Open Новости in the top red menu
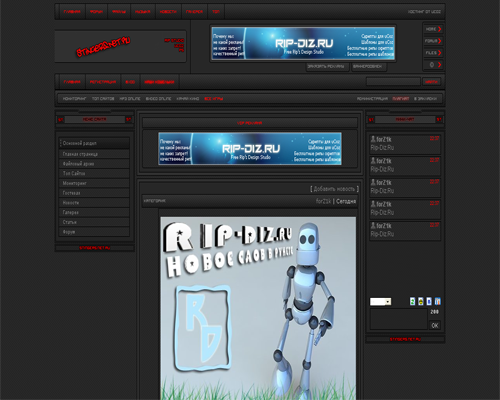 [168, 12]
